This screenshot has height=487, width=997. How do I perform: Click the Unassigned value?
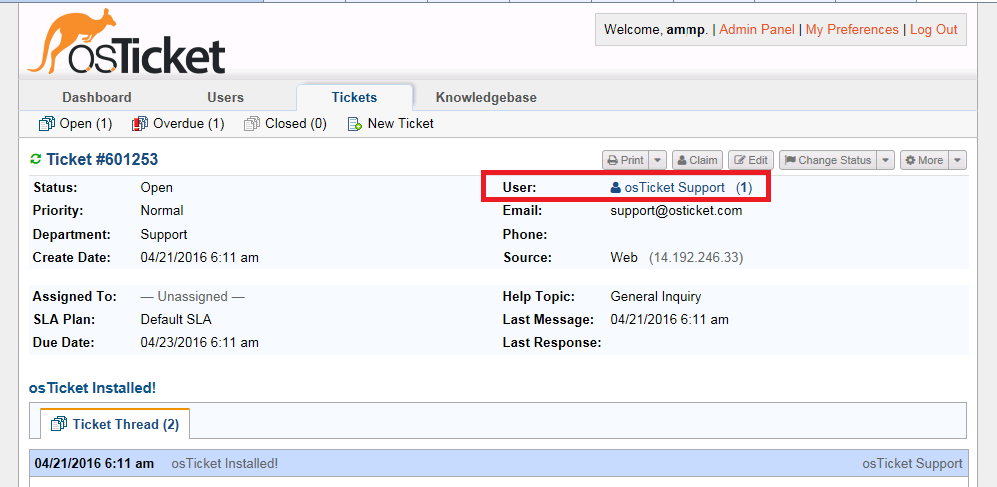pyautogui.click(x=193, y=296)
